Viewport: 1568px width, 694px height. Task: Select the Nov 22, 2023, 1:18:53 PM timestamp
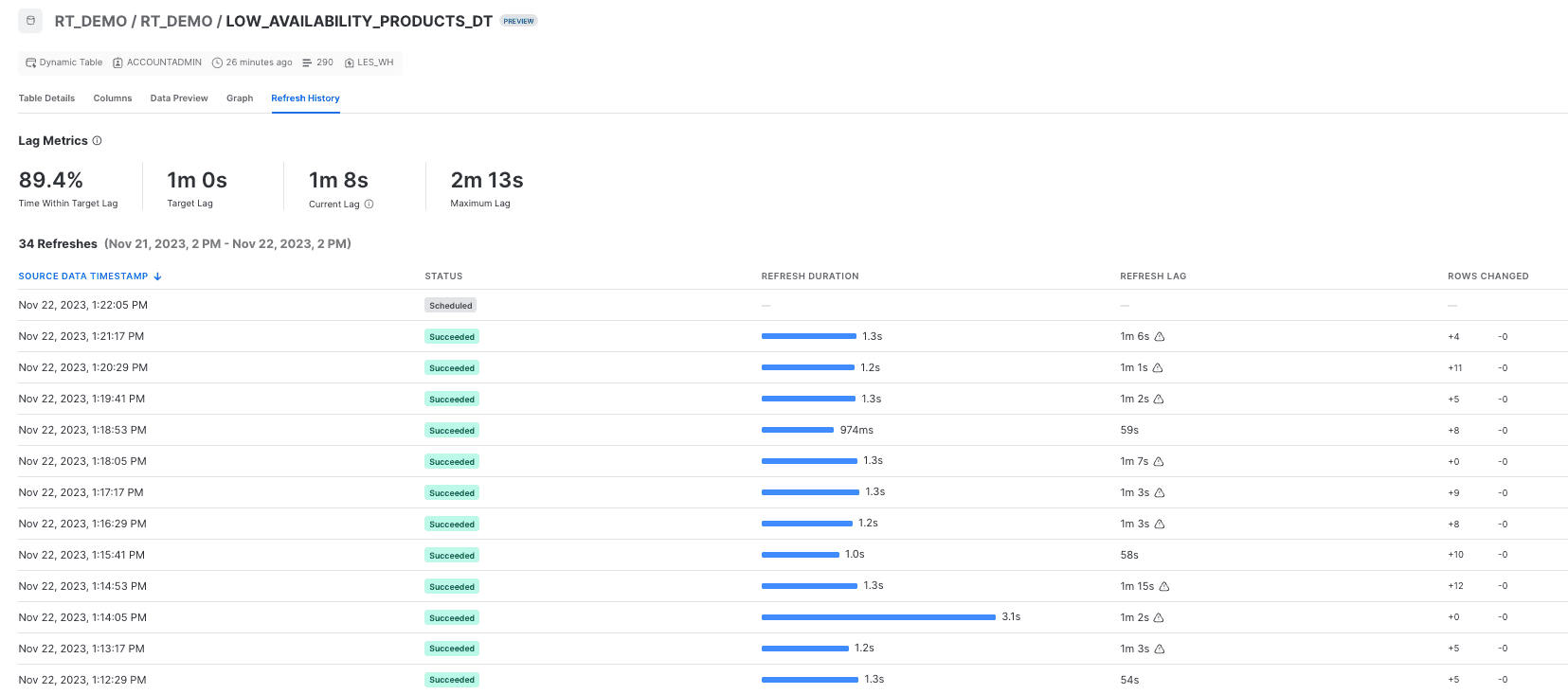(x=82, y=430)
